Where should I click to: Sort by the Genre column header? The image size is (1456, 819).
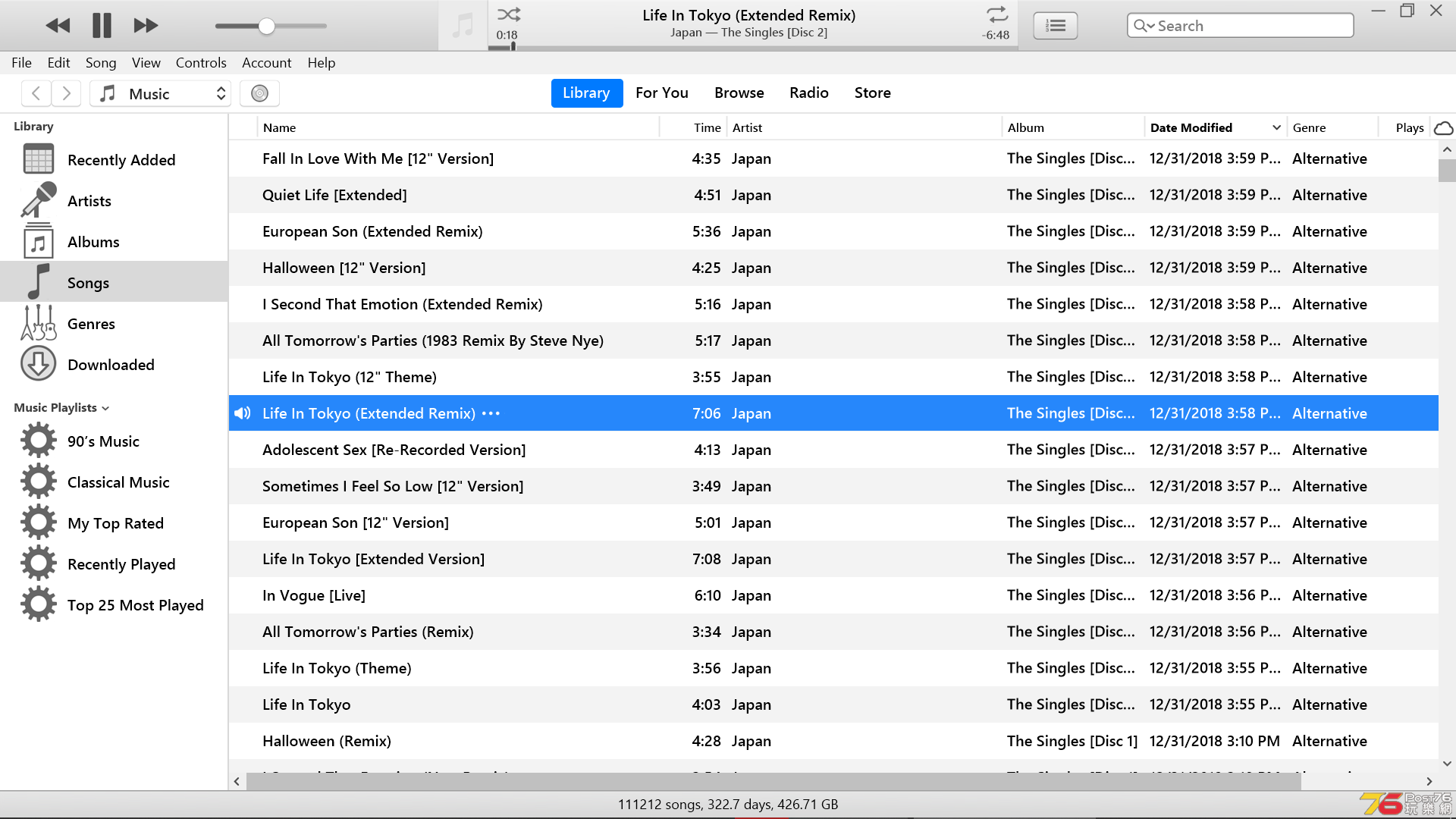[1332, 127]
